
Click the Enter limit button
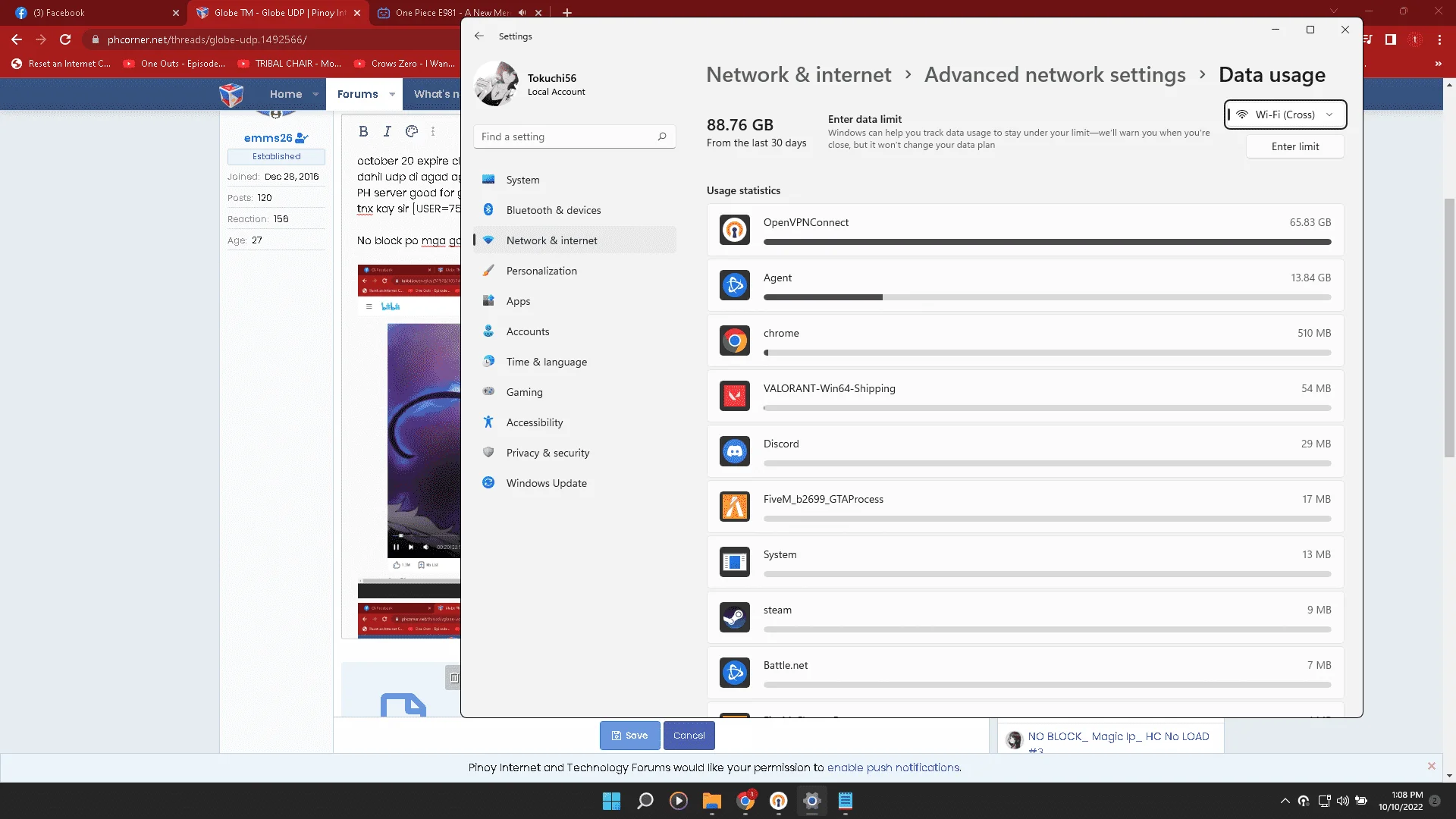1295,146
